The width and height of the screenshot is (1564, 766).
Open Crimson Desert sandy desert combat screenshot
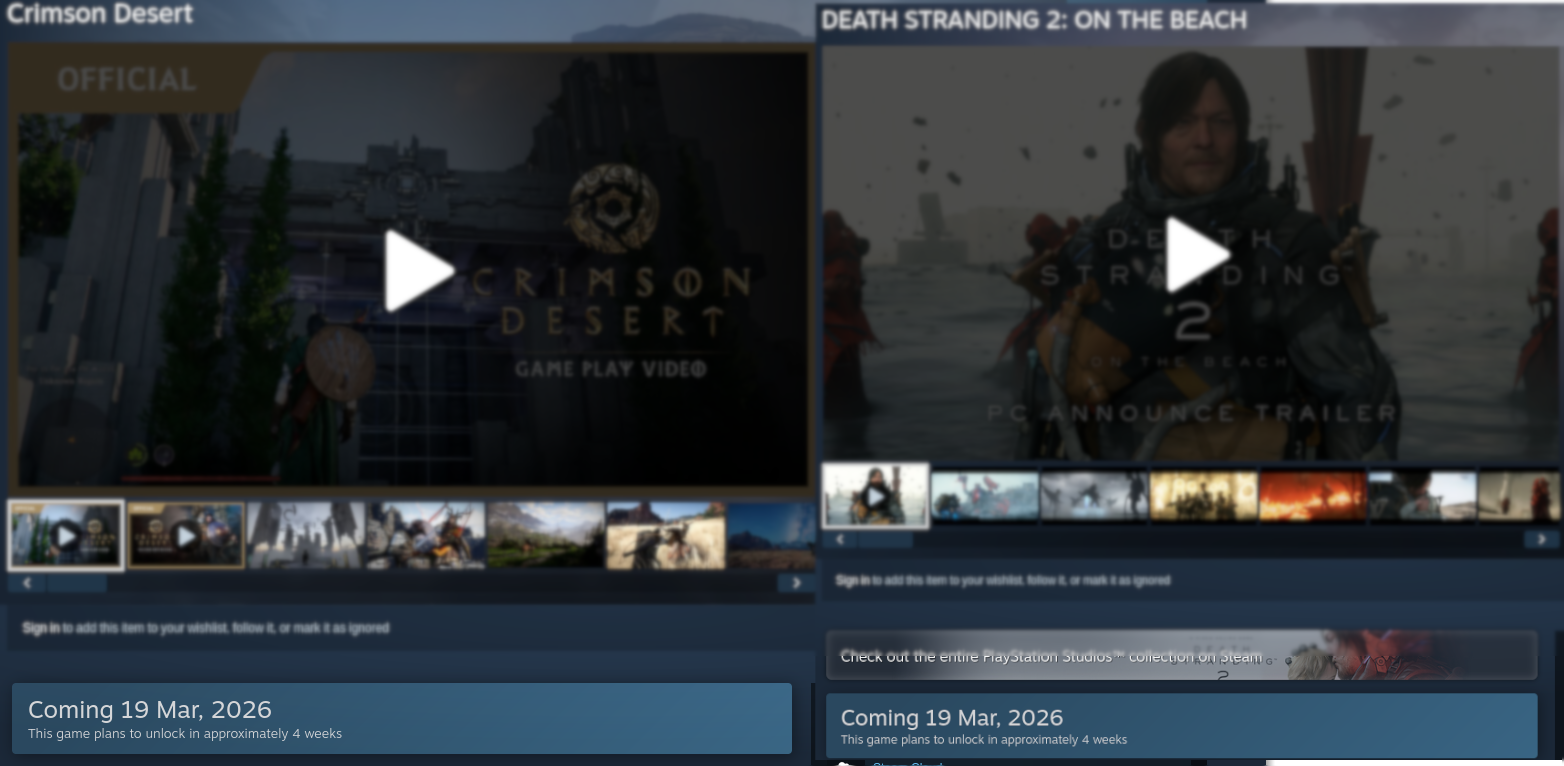[x=666, y=536]
